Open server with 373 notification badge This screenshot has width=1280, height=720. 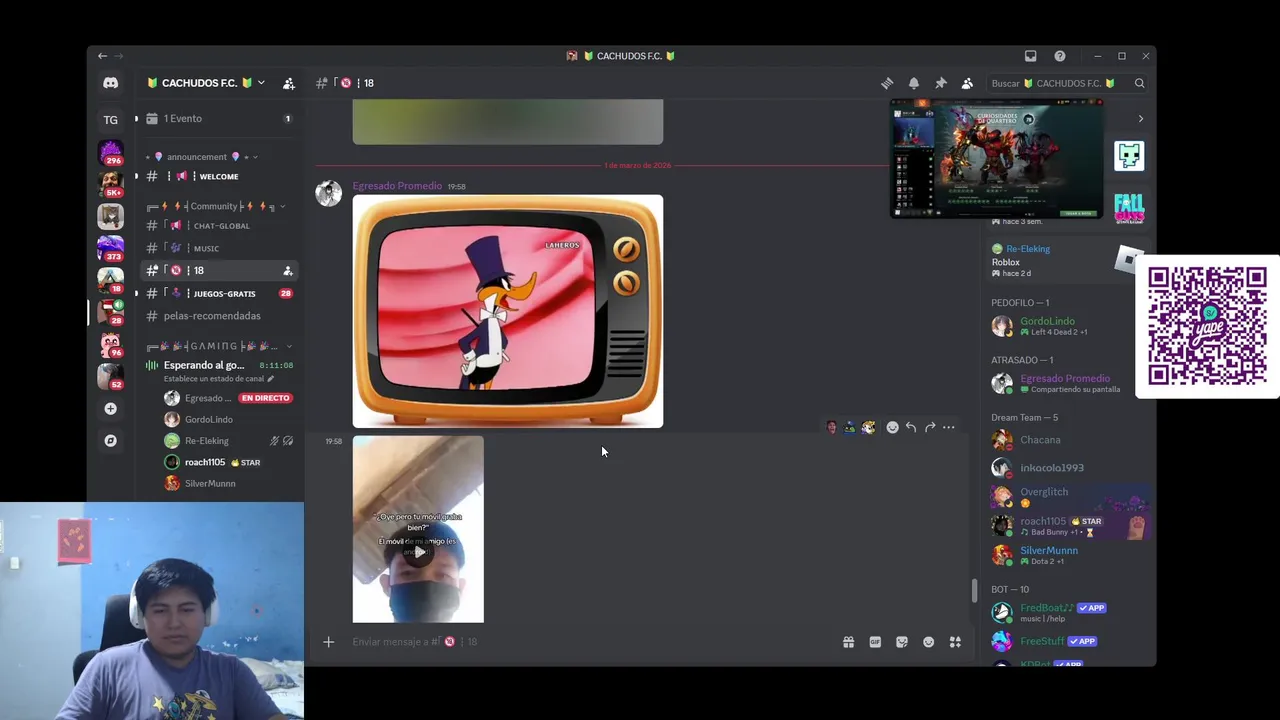(111, 248)
